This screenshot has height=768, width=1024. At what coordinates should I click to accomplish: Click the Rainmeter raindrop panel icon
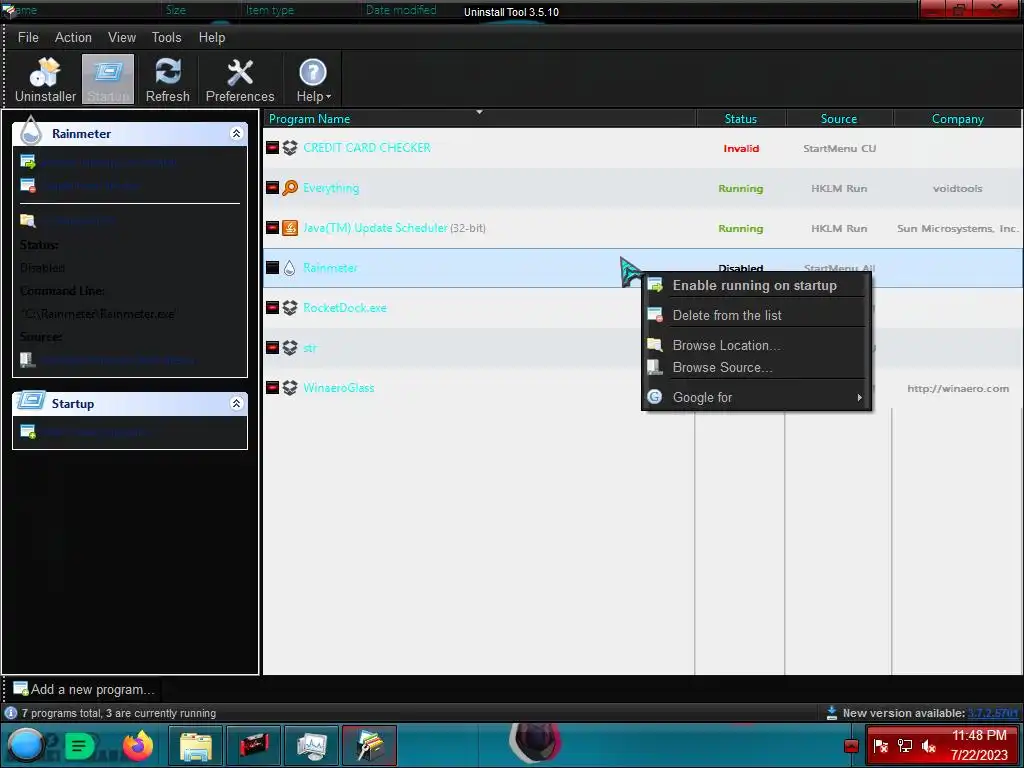[x=31, y=130]
